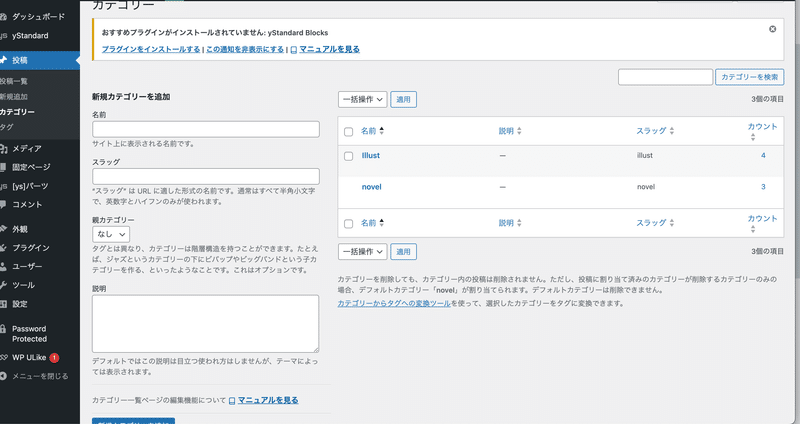The image size is (800, 424).
Task: Open the Illust category link
Action: click(x=371, y=156)
